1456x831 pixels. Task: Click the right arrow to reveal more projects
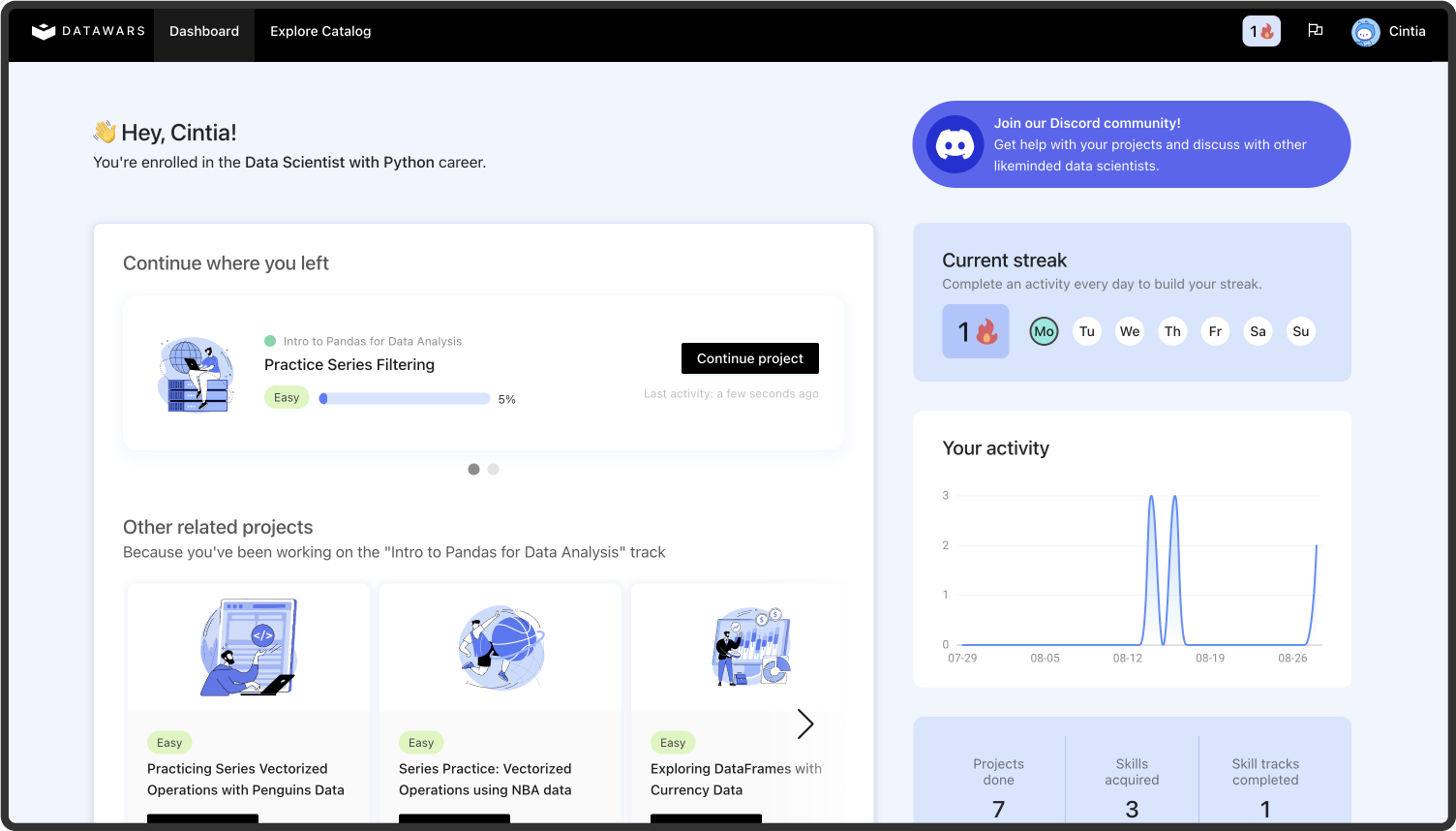click(805, 723)
